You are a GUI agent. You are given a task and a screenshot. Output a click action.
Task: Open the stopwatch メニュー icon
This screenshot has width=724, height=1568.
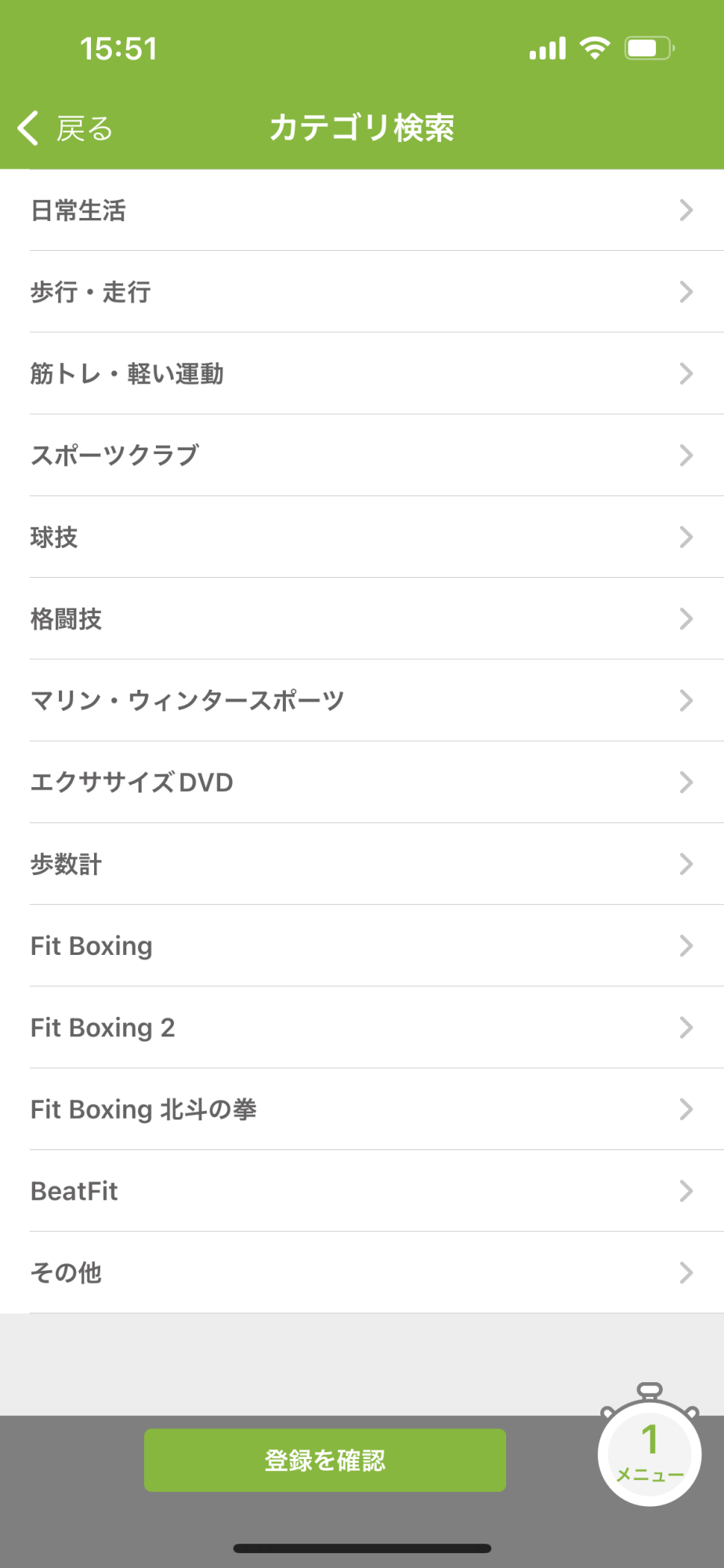pyautogui.click(x=650, y=1445)
